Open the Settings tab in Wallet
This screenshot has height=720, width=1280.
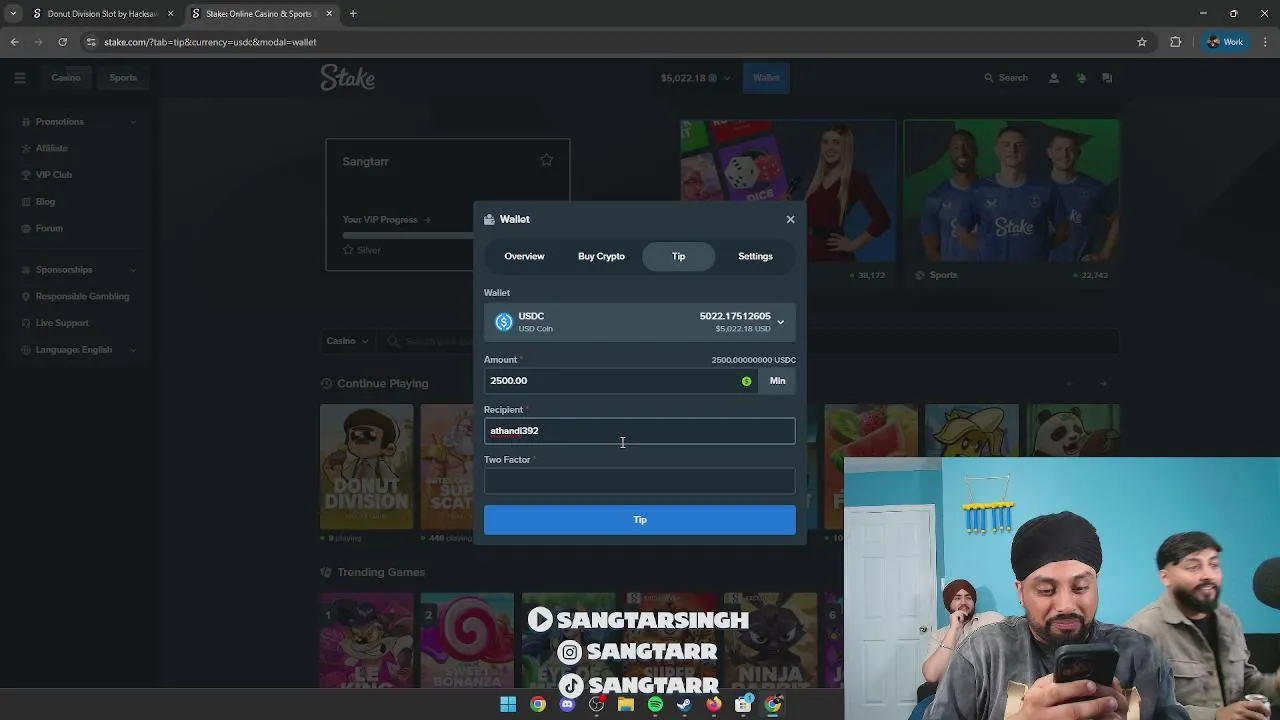point(755,256)
